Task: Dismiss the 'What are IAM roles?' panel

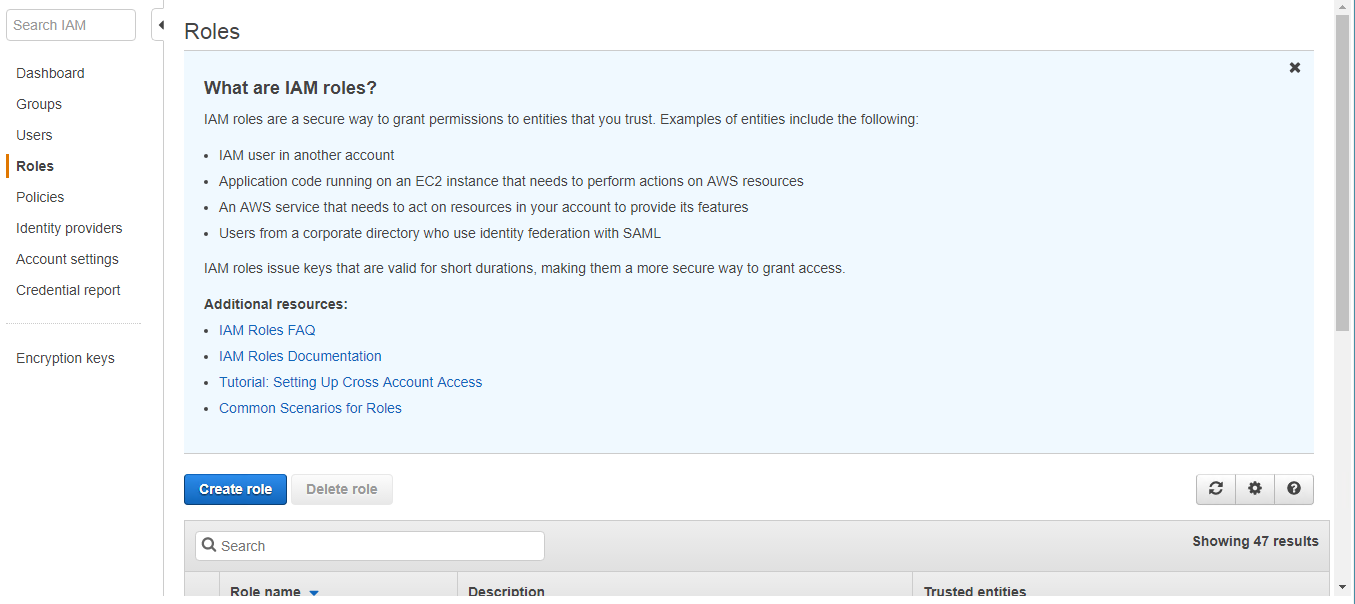Action: click(x=1295, y=68)
